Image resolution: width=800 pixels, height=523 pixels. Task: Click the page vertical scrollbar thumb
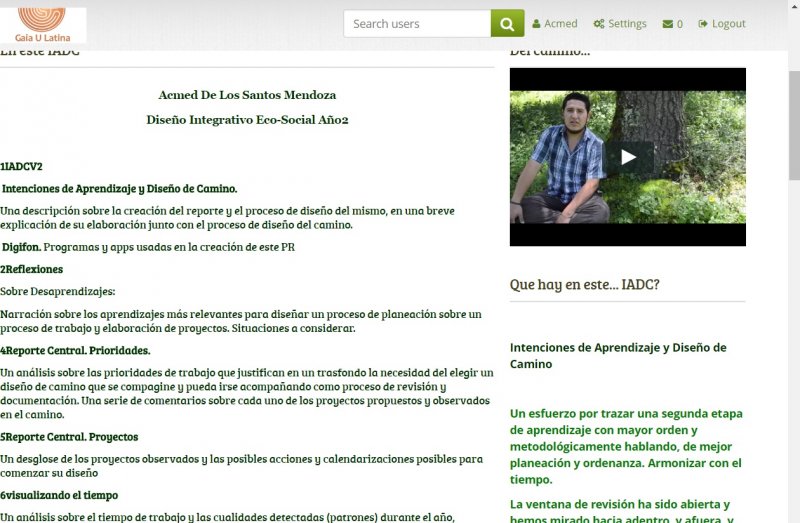point(794,126)
